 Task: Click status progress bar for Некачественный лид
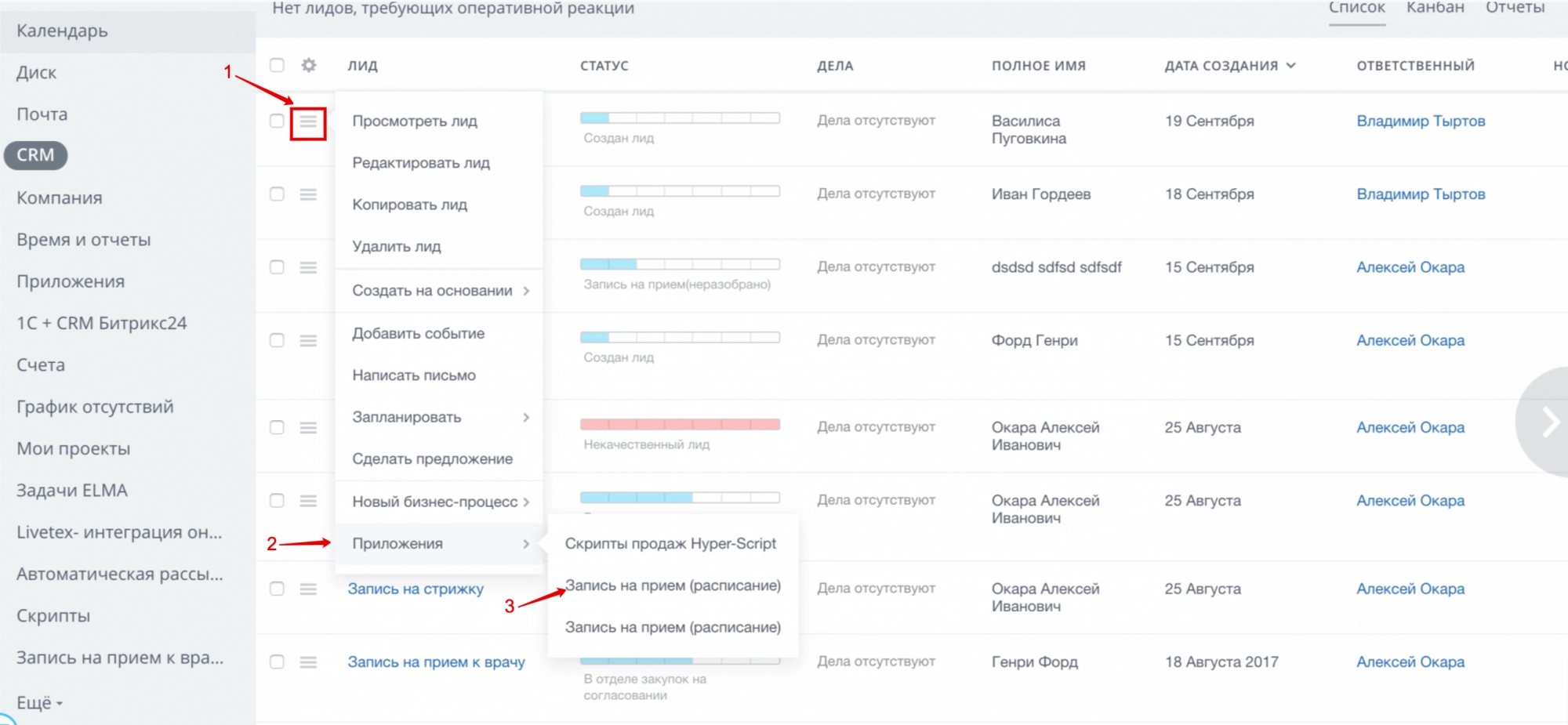680,425
